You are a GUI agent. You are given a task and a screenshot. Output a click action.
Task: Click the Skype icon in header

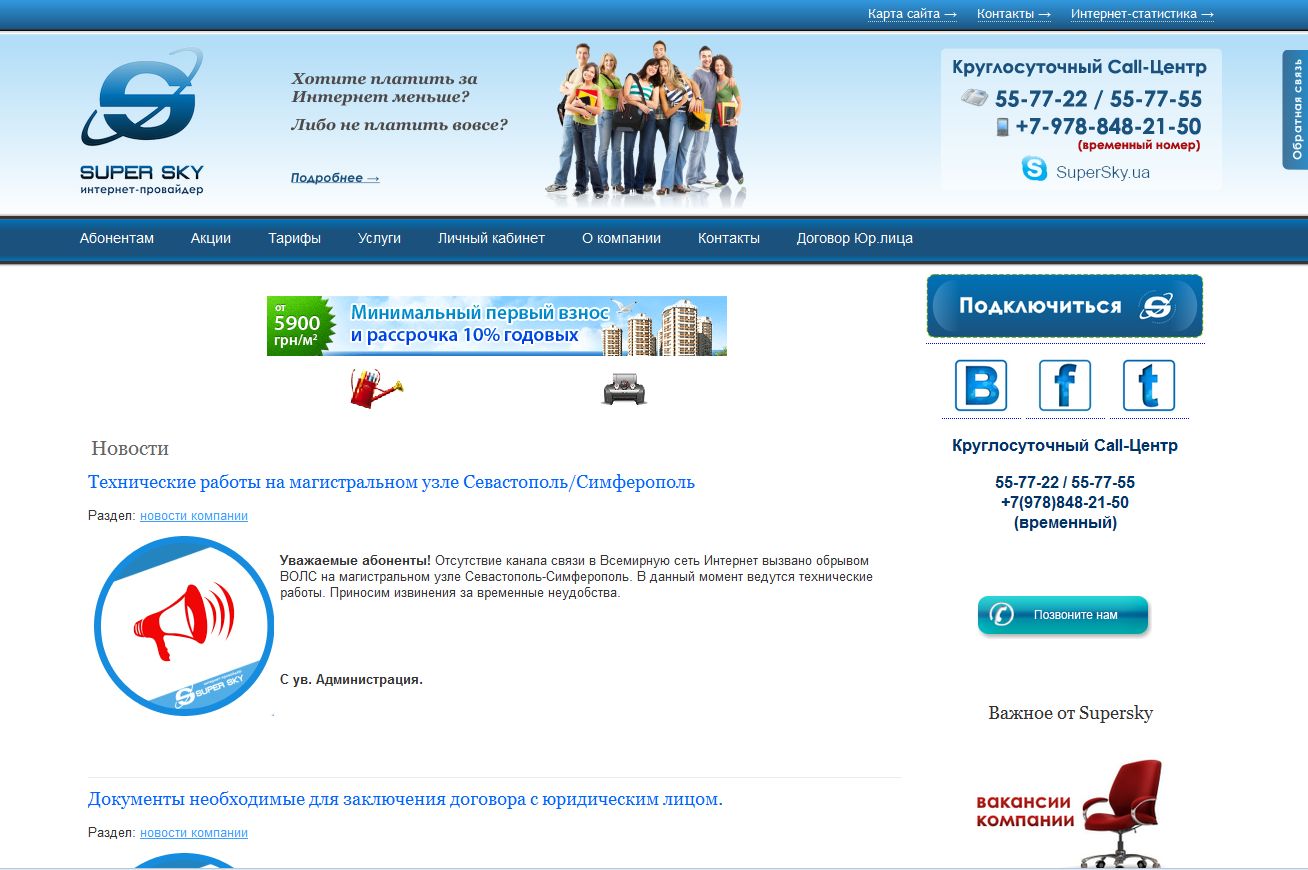coord(1034,169)
